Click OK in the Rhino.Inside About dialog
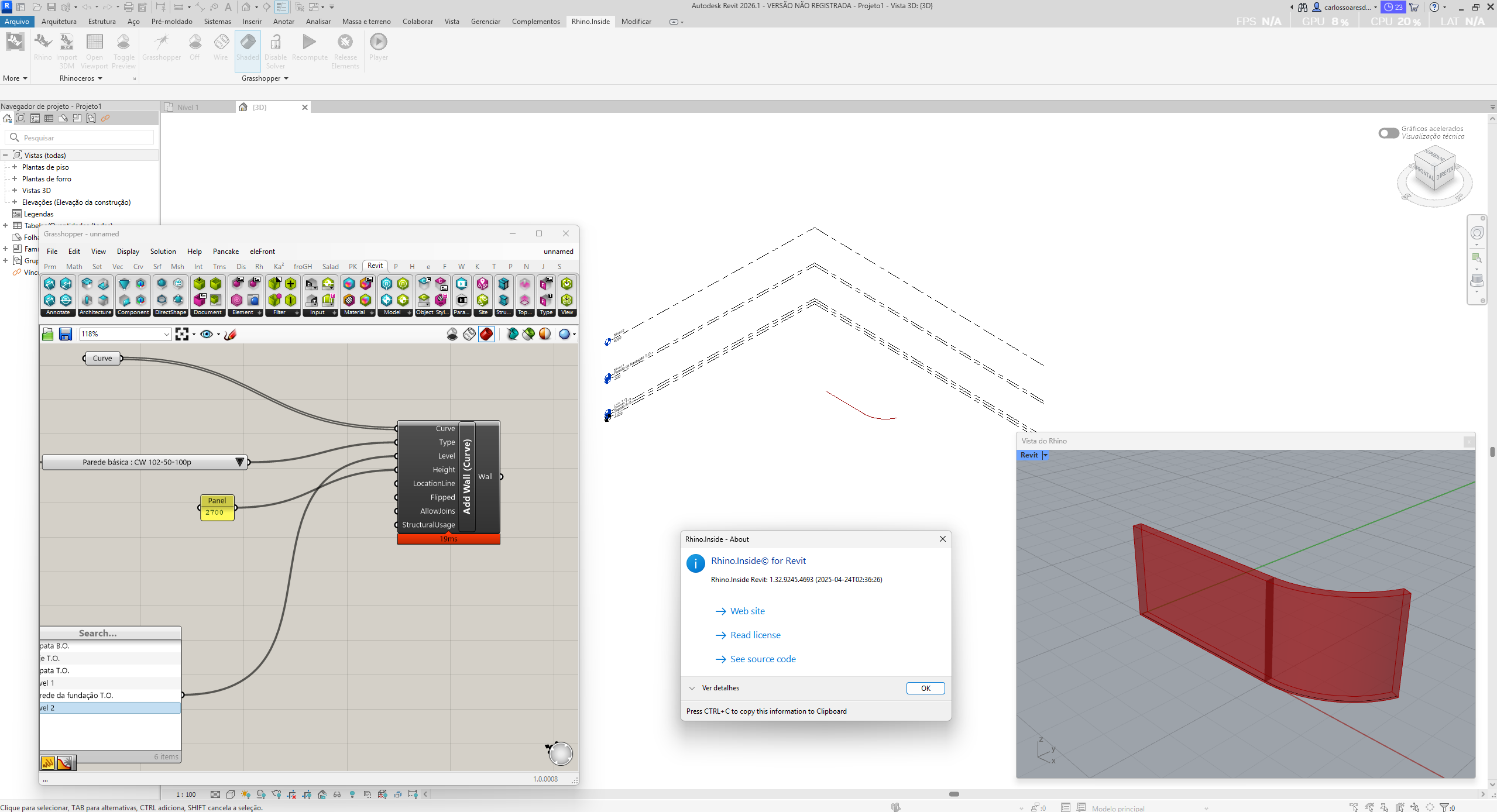 pyautogui.click(x=925, y=688)
